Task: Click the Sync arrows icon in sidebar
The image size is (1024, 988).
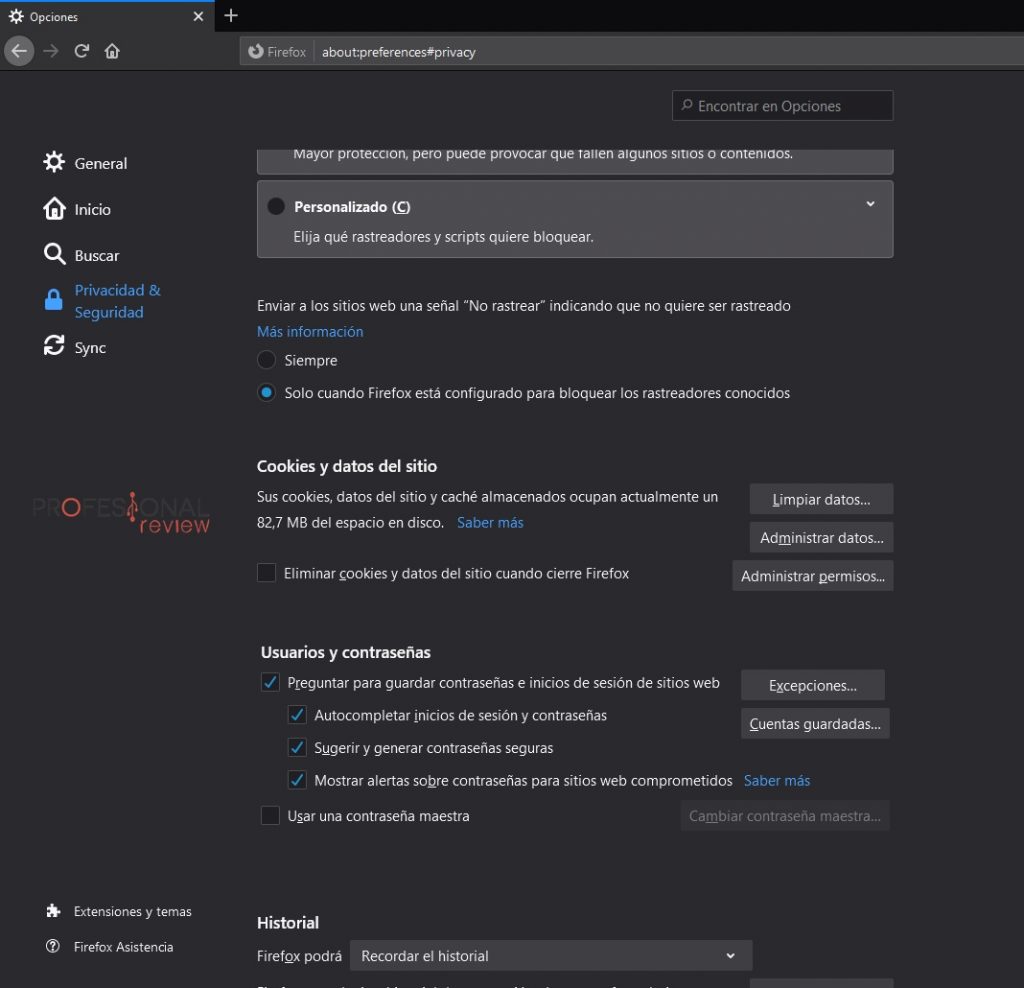Action: (x=54, y=345)
